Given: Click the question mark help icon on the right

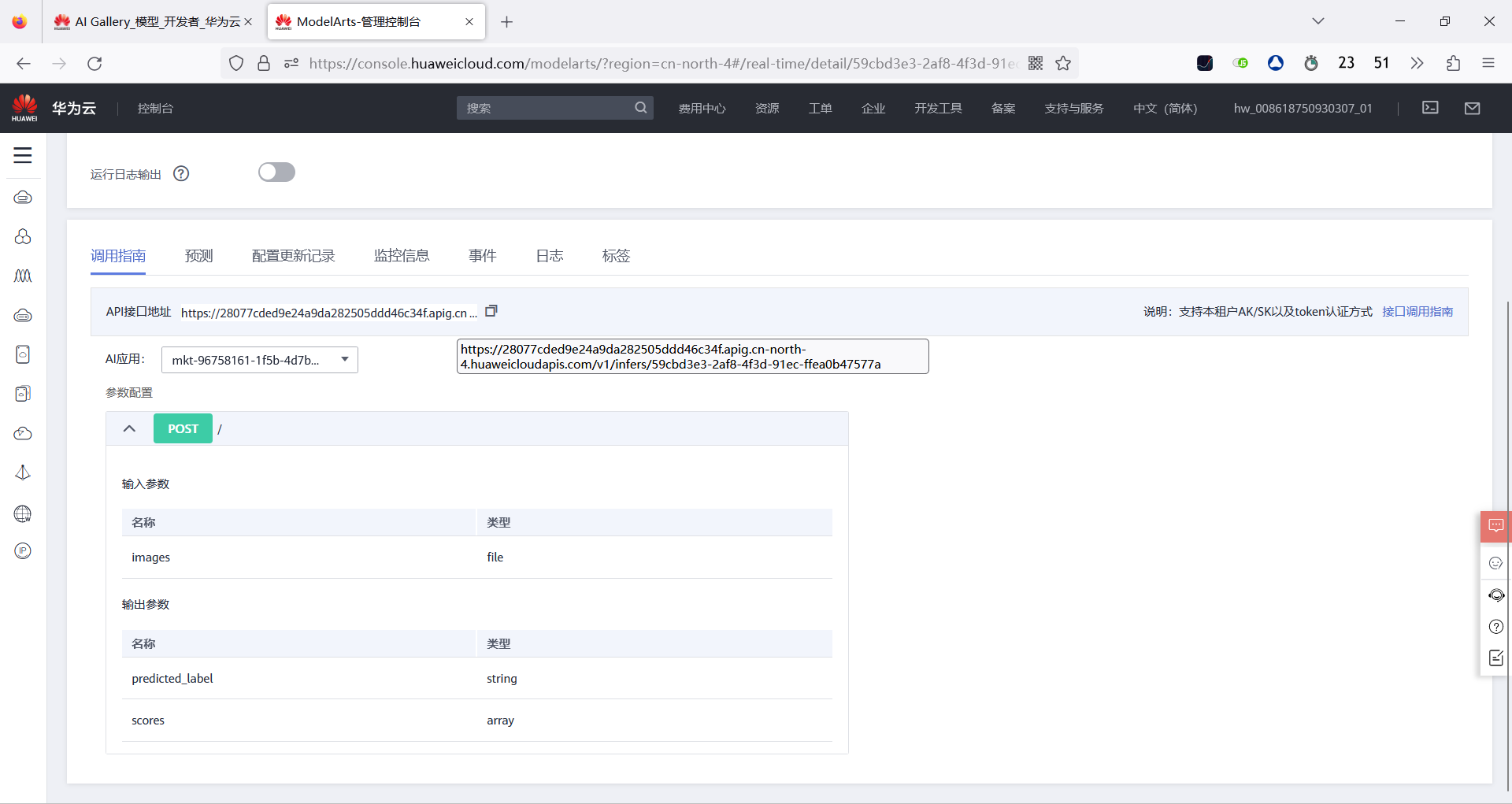Looking at the screenshot, I should 1496,627.
